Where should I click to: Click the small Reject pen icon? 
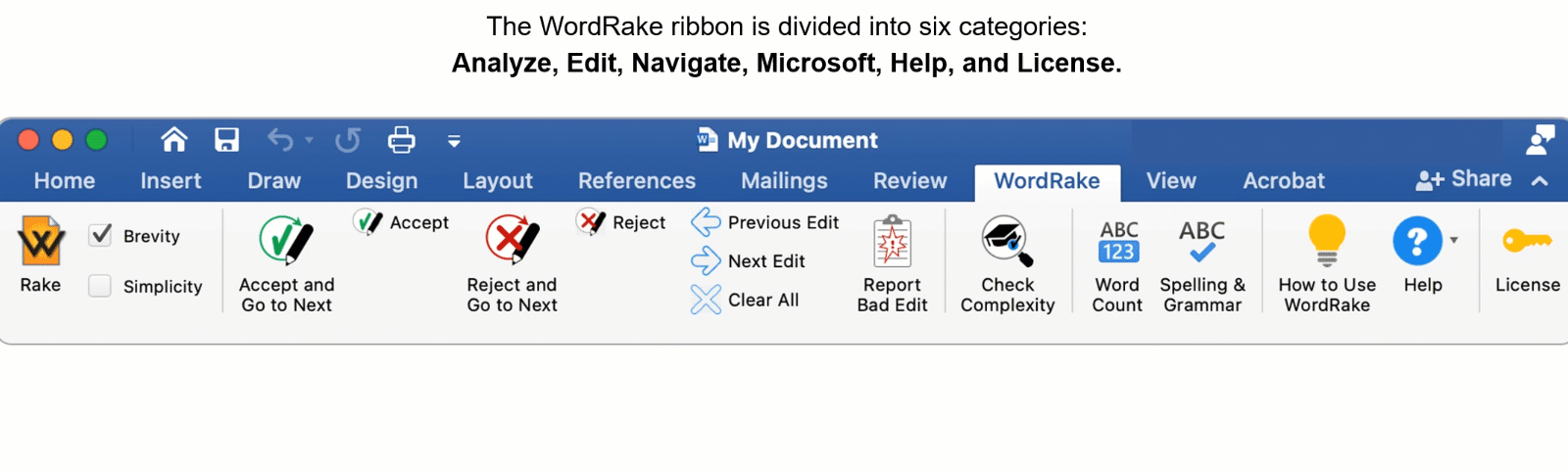(591, 222)
